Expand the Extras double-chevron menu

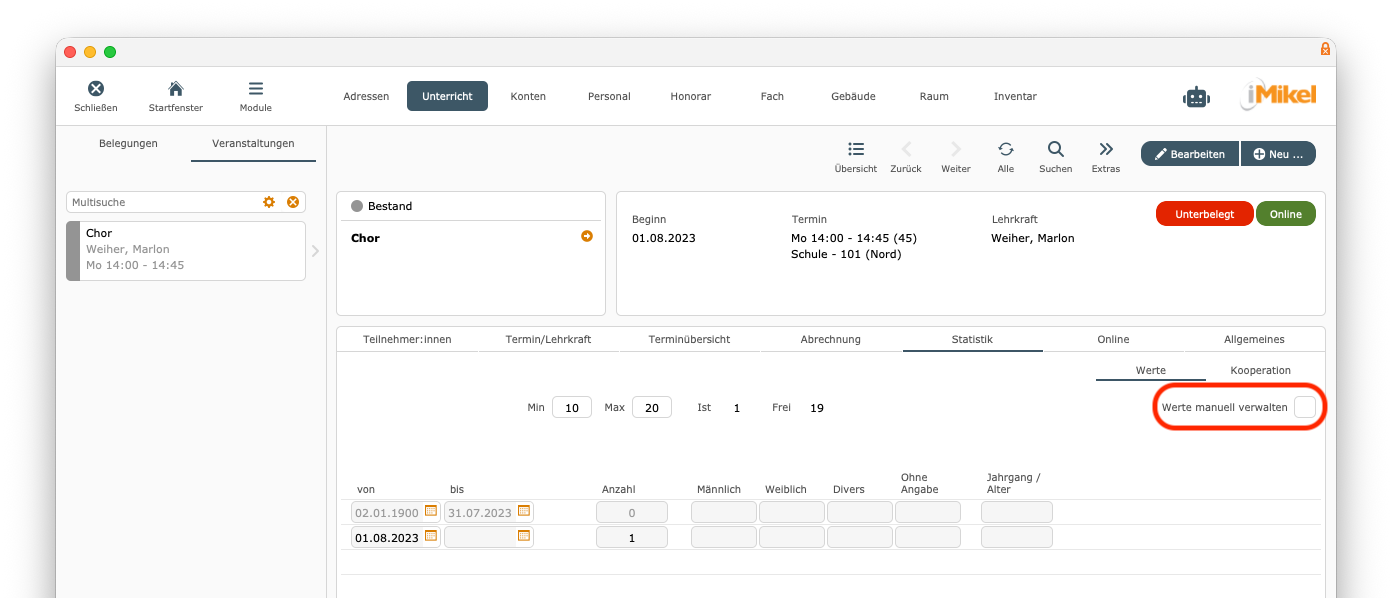1106,150
